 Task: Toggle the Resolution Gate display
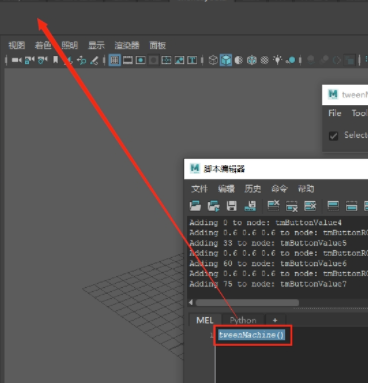click(x=141, y=60)
